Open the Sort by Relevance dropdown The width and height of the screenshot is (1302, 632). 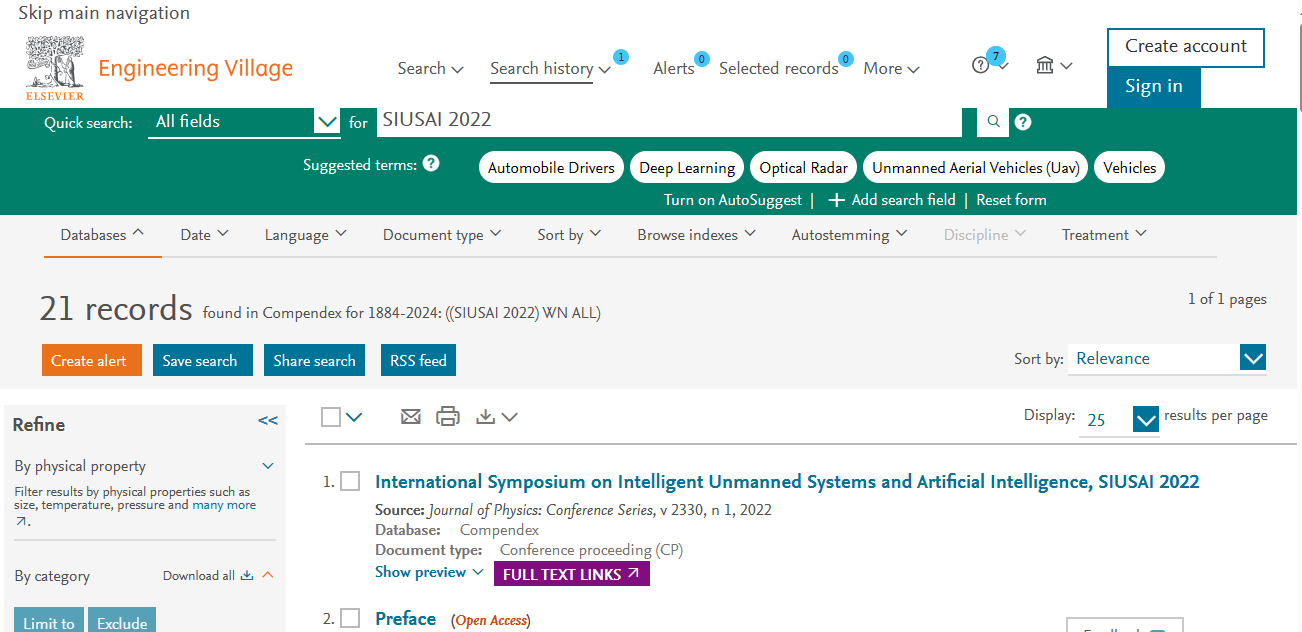(x=1167, y=358)
